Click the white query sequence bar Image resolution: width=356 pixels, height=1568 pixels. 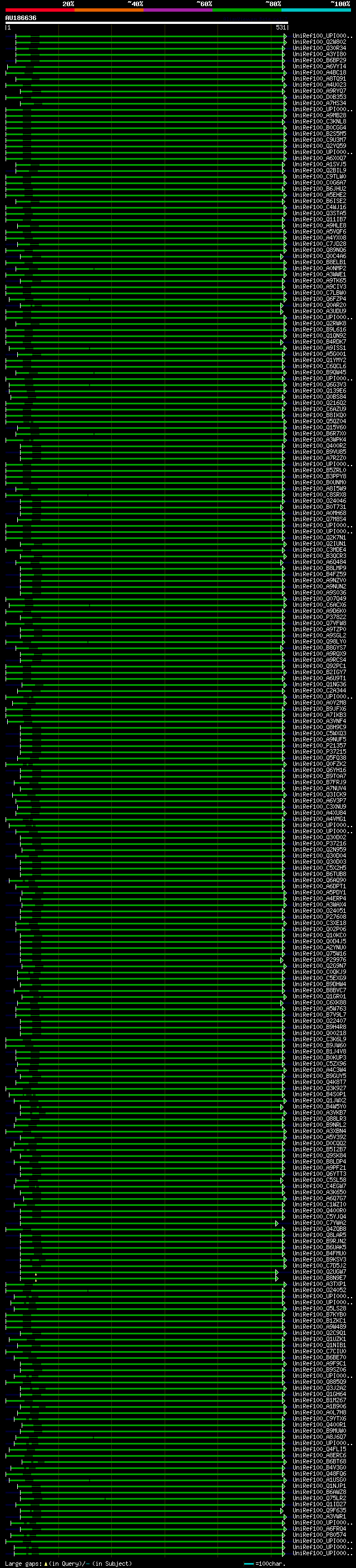click(x=146, y=23)
